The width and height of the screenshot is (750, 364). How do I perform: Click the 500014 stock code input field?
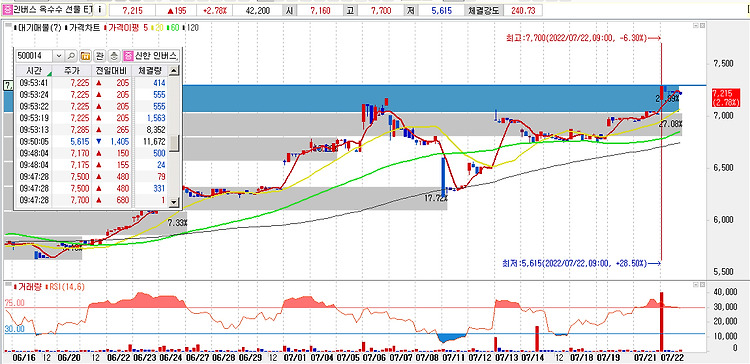(35, 56)
